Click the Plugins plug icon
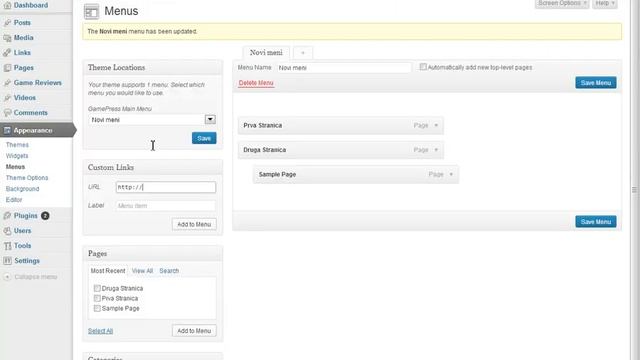Screen dimensions: 640x360 click(7, 216)
